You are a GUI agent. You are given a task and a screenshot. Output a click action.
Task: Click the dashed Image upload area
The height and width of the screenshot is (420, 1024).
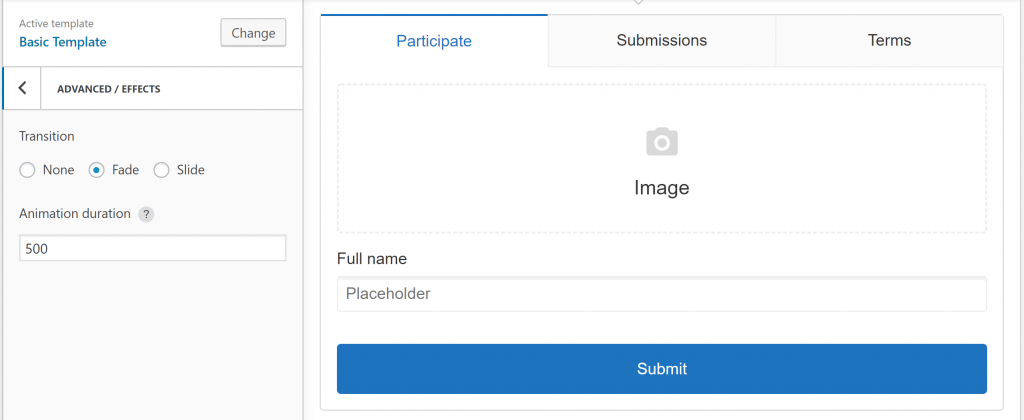tap(662, 159)
